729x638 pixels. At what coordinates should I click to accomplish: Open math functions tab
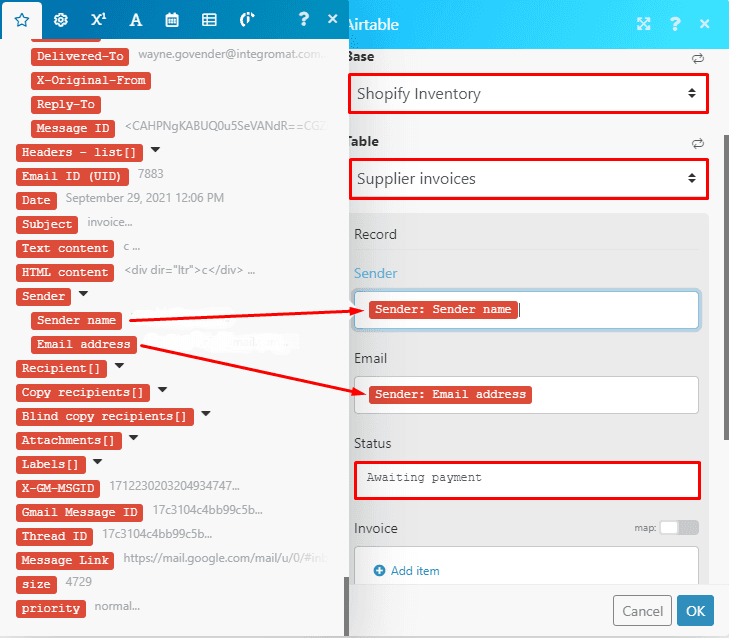coord(98,20)
